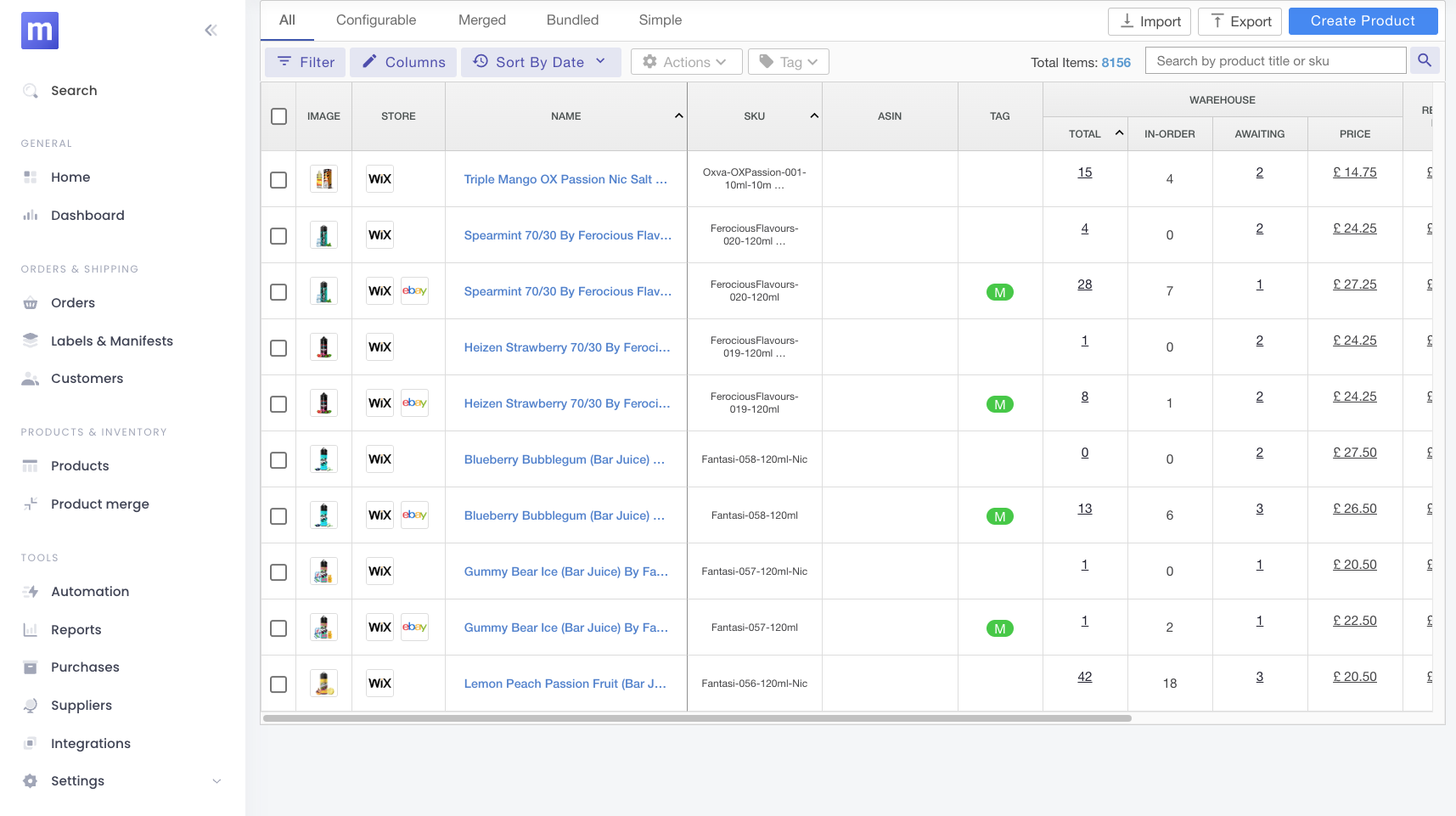
Task: Click the Create Product button
Action: (1362, 20)
